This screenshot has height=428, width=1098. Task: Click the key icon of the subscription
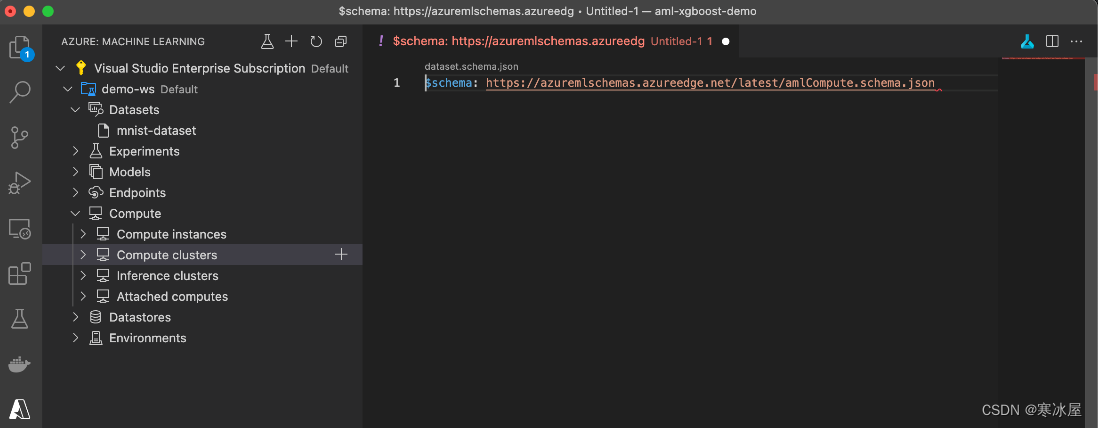(81, 68)
